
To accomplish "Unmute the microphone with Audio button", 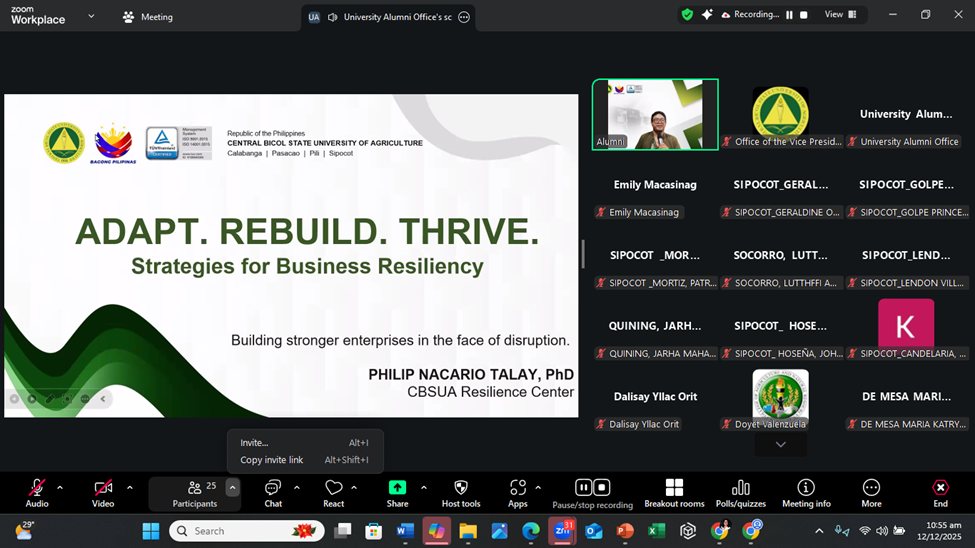I will pos(37,488).
